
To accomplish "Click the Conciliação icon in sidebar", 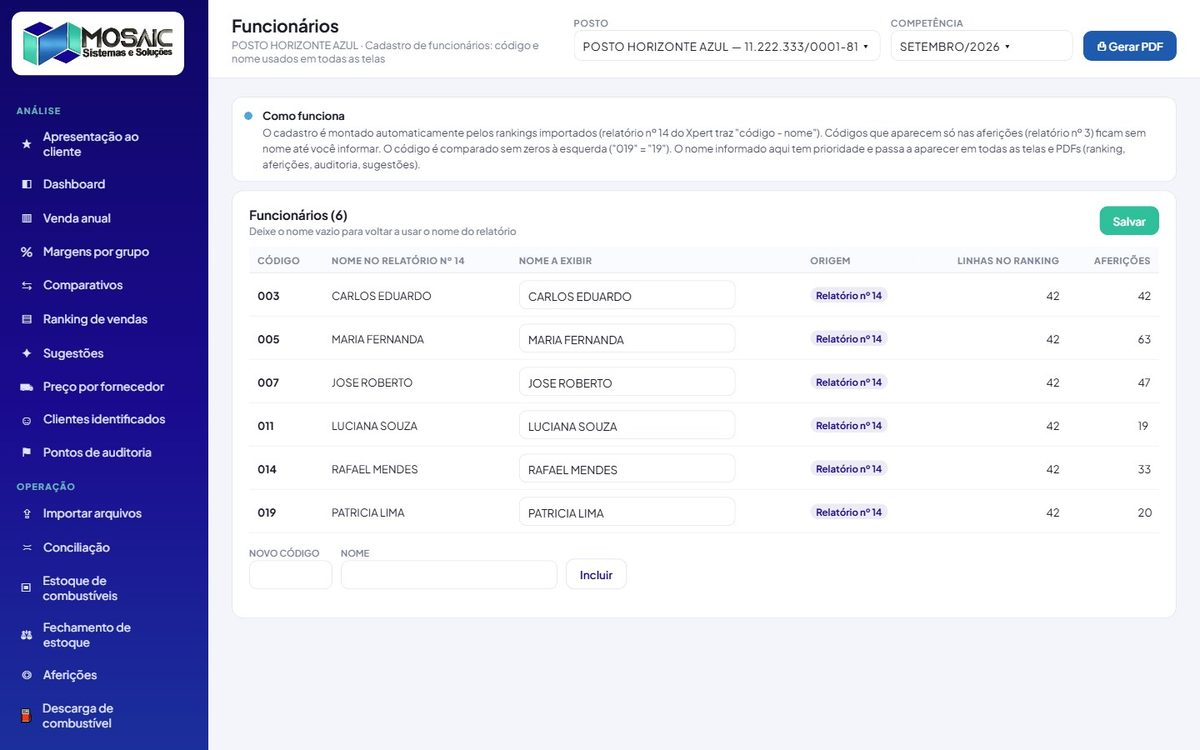I will click(27, 548).
